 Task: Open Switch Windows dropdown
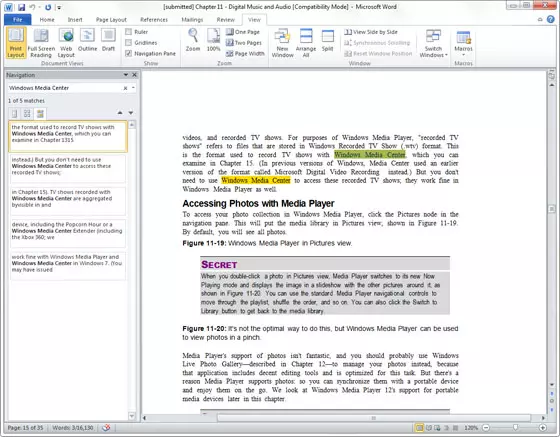tap(433, 43)
